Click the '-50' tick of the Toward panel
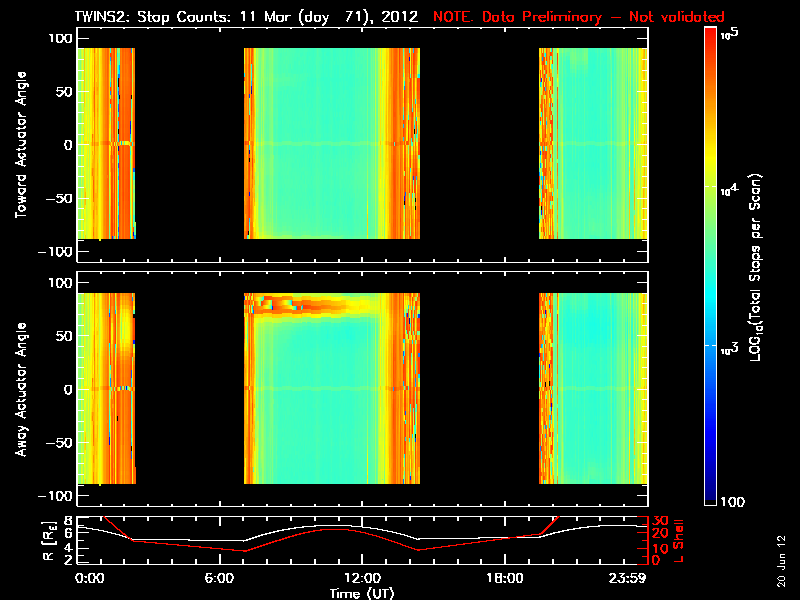The height and width of the screenshot is (600, 800). [59, 198]
